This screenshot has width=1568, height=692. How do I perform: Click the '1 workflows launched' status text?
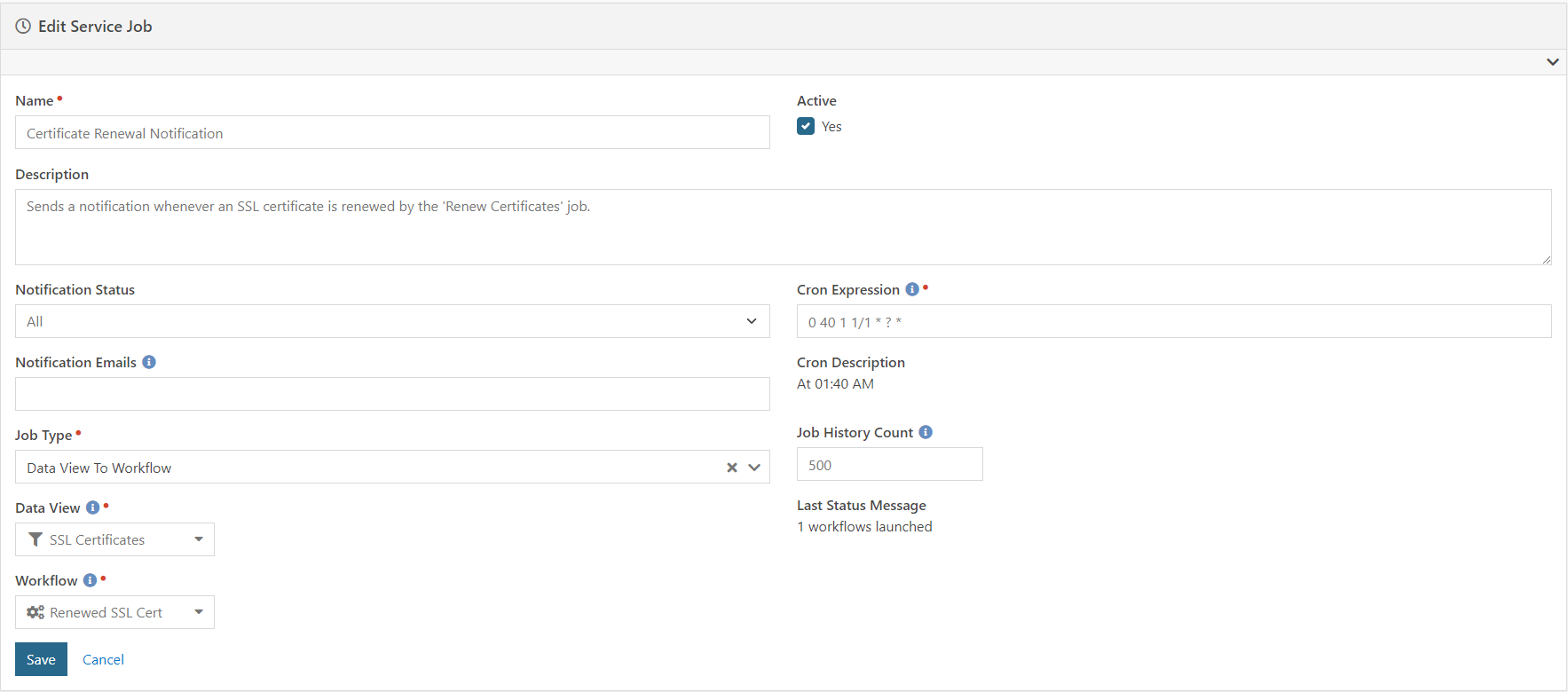pyautogui.click(x=864, y=526)
